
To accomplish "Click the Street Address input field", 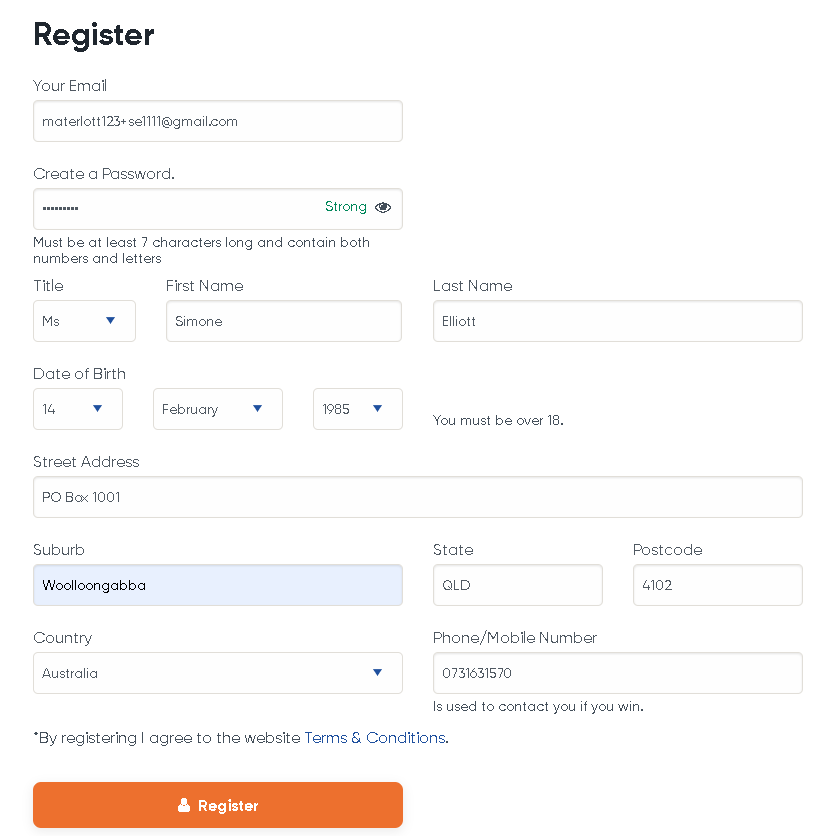I will coord(417,497).
